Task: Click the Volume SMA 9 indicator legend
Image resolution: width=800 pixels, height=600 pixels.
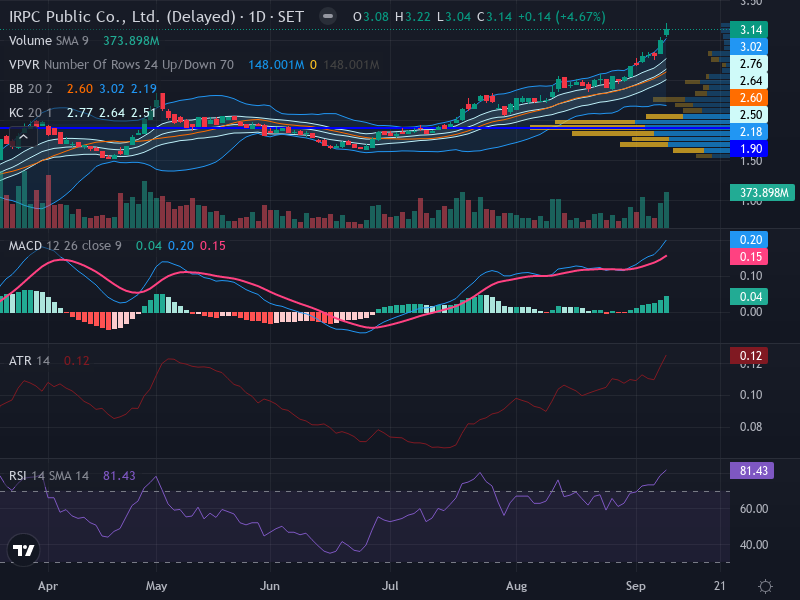Action: coord(48,41)
